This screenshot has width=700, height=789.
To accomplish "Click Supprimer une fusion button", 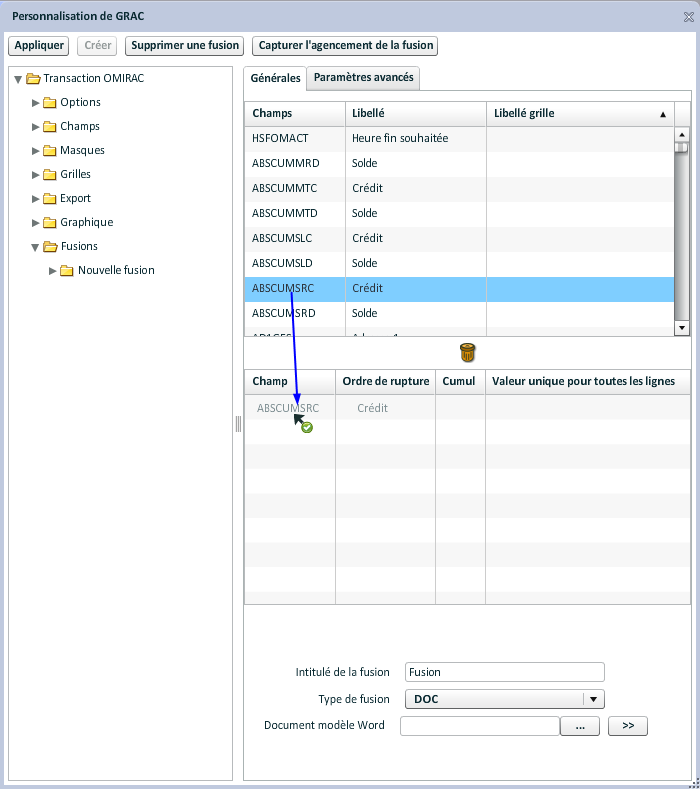I will click(185, 46).
